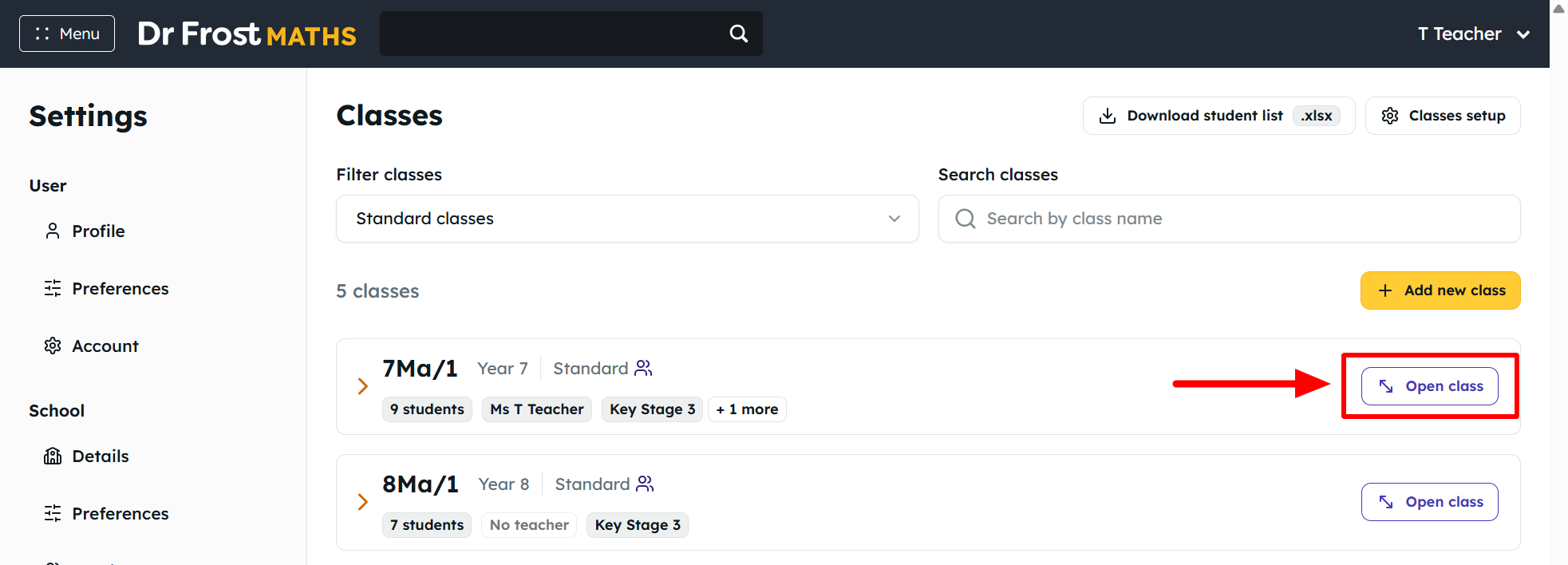1568x565 pixels.
Task: Click the search magnifier icon in header
Action: (739, 34)
